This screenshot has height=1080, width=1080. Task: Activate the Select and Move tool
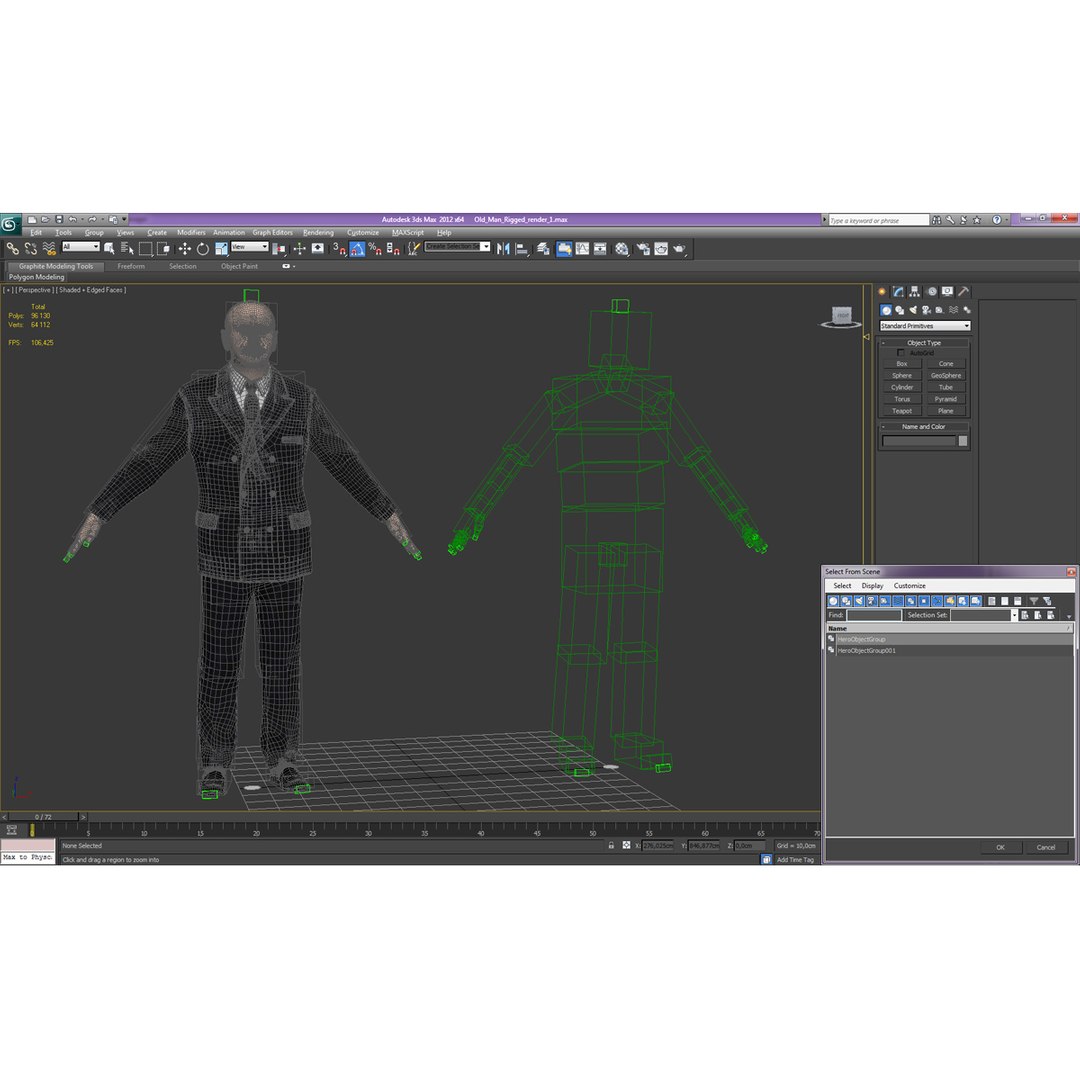(185, 249)
